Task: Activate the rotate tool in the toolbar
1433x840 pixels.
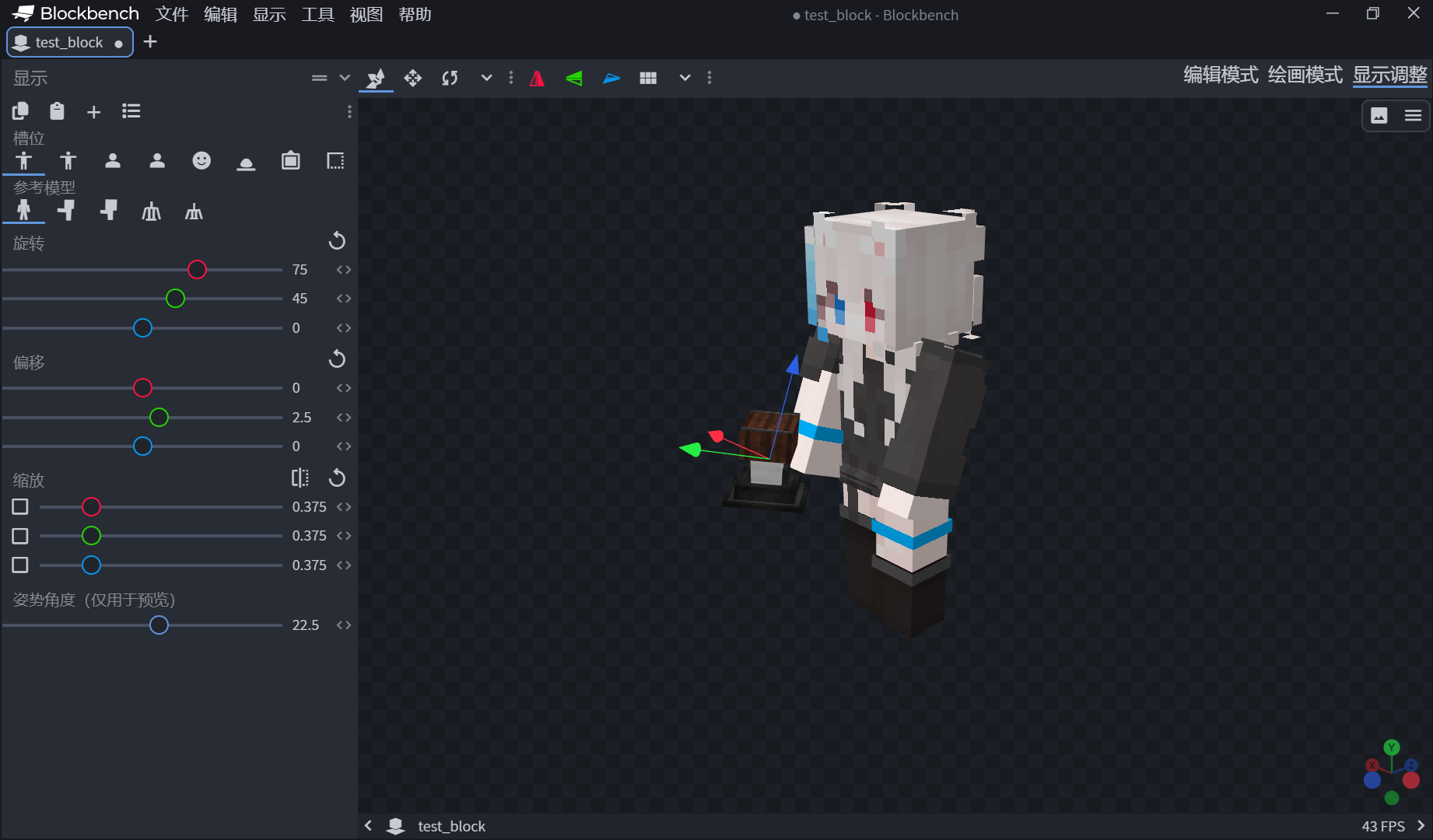Action: click(x=449, y=78)
